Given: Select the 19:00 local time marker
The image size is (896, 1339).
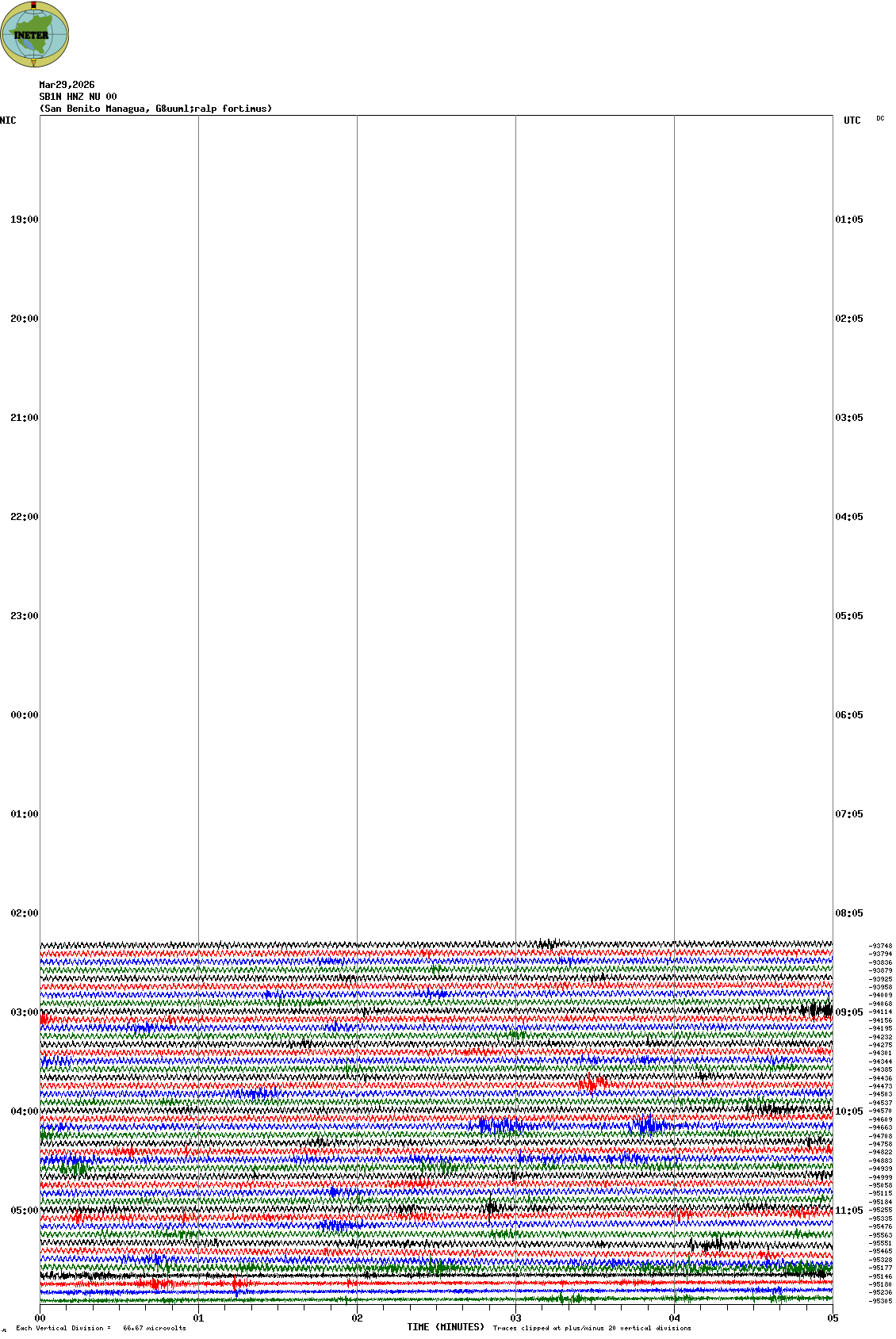Looking at the screenshot, I should (24, 220).
